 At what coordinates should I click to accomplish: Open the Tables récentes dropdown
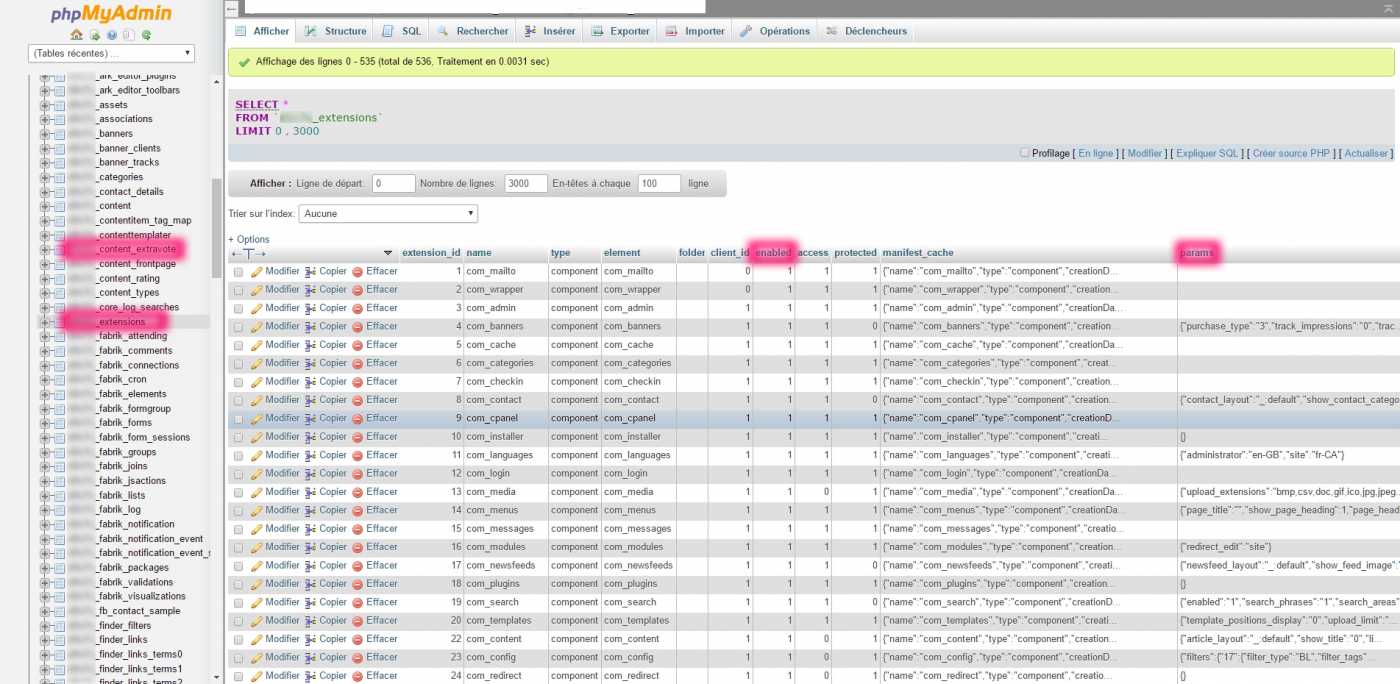112,53
